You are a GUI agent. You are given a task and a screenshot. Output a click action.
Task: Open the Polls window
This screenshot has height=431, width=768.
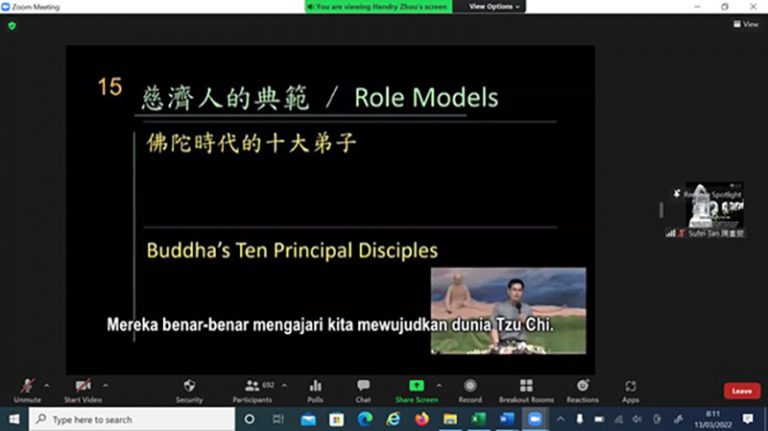(315, 390)
